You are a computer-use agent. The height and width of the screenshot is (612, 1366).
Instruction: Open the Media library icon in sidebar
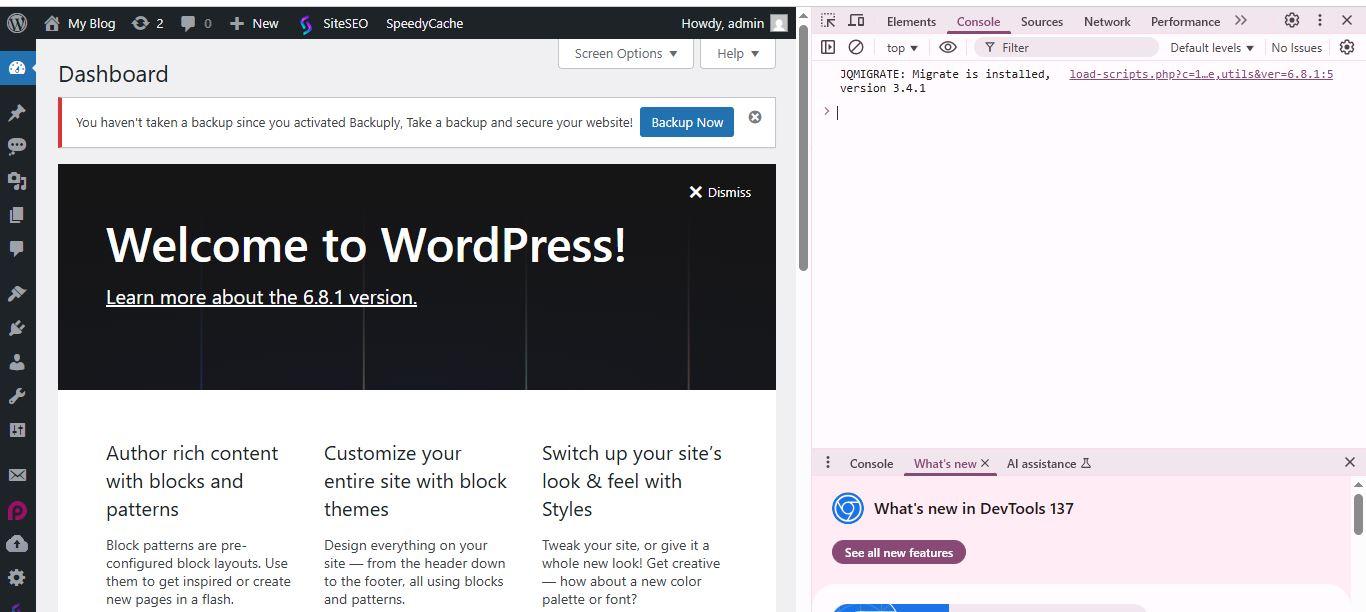click(17, 181)
